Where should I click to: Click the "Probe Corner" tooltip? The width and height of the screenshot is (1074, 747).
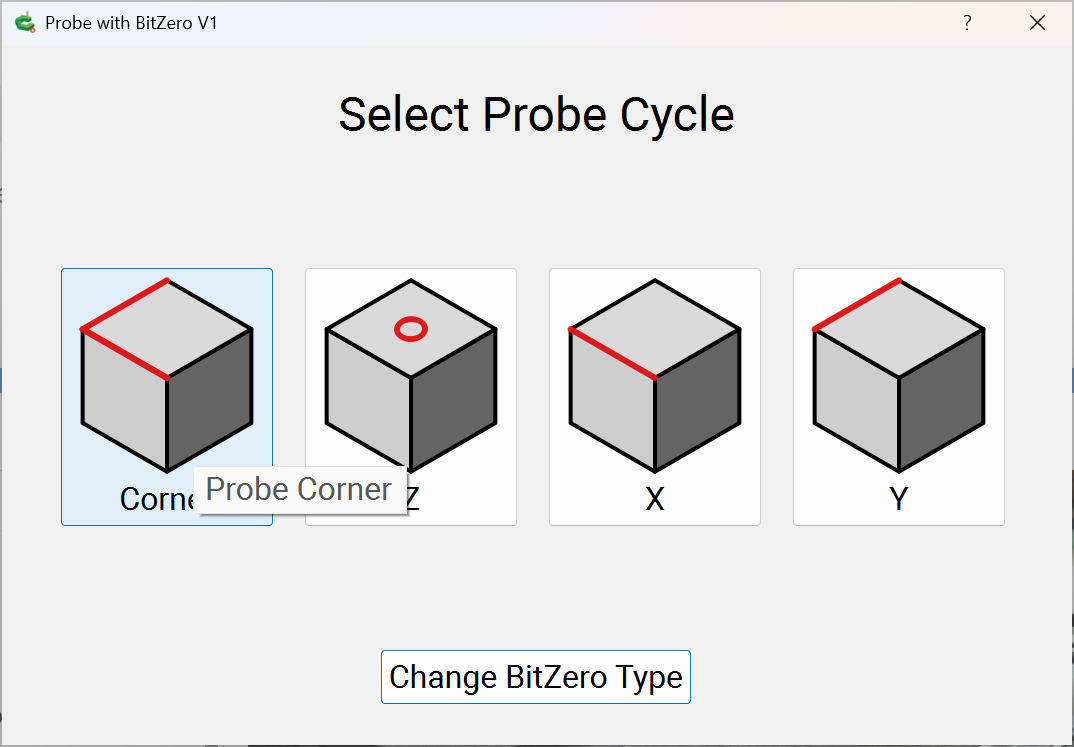click(299, 489)
